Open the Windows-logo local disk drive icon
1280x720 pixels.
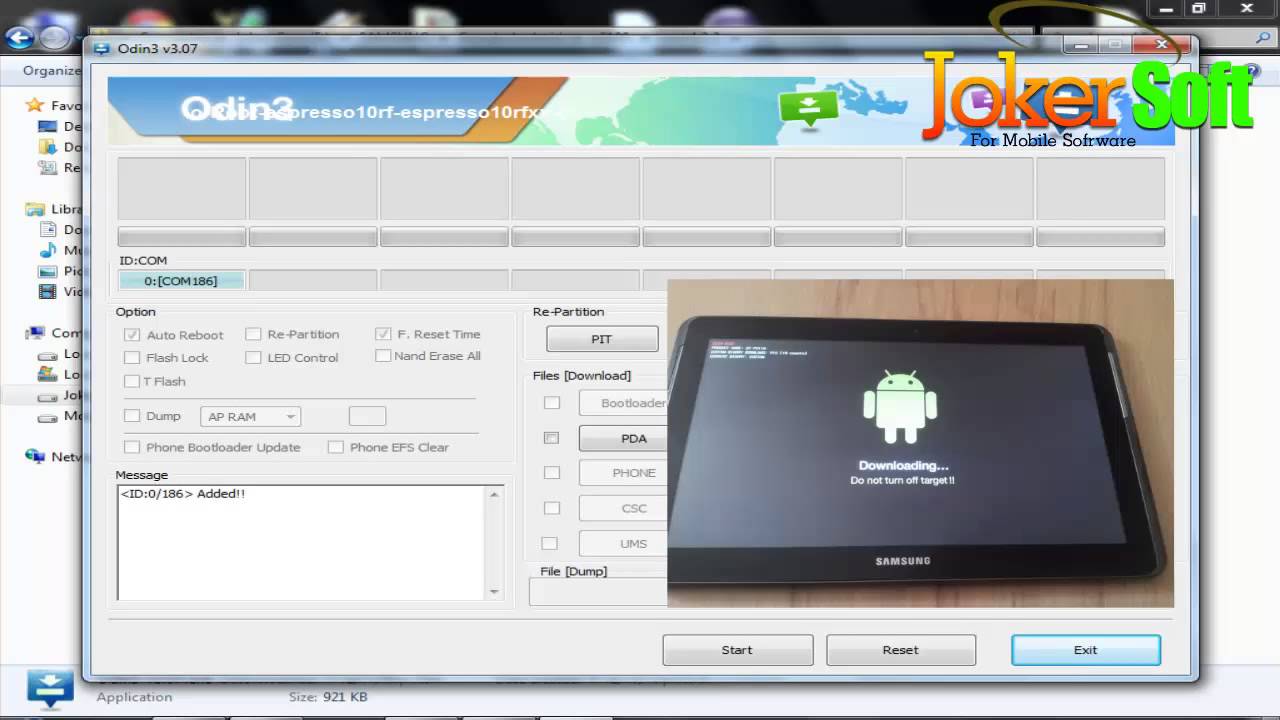pos(47,374)
